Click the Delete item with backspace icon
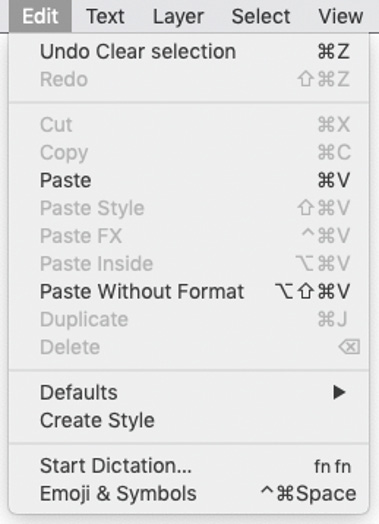 [x=189, y=347]
